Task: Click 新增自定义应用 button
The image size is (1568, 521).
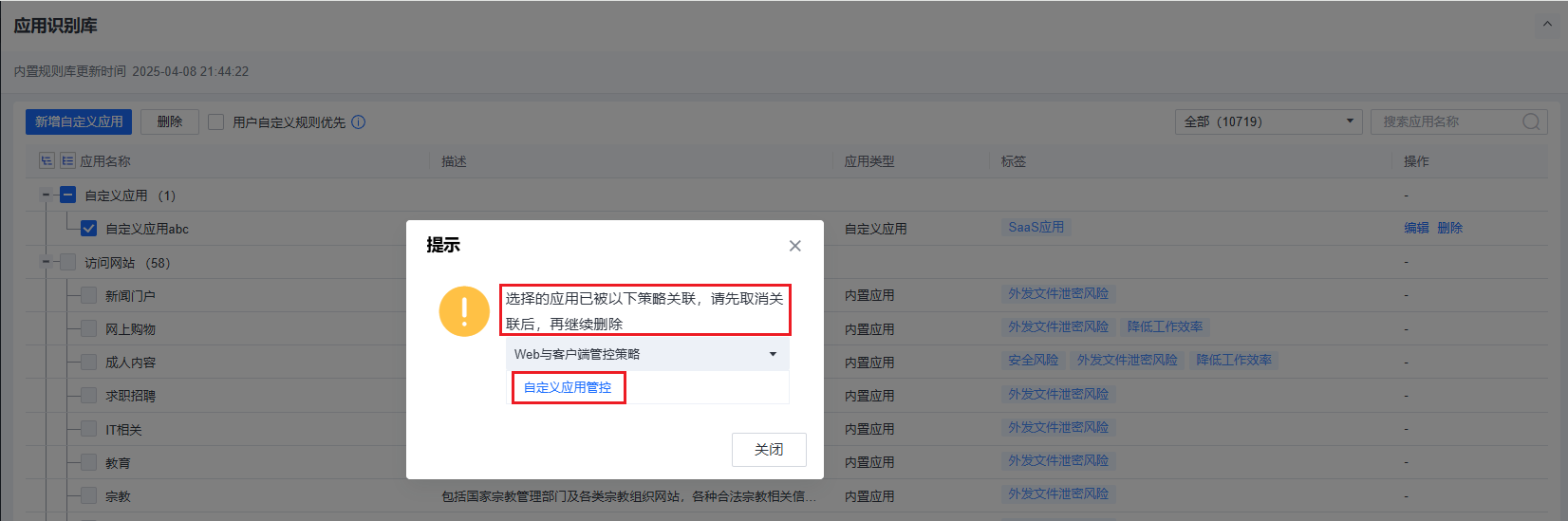Action: pos(79,121)
